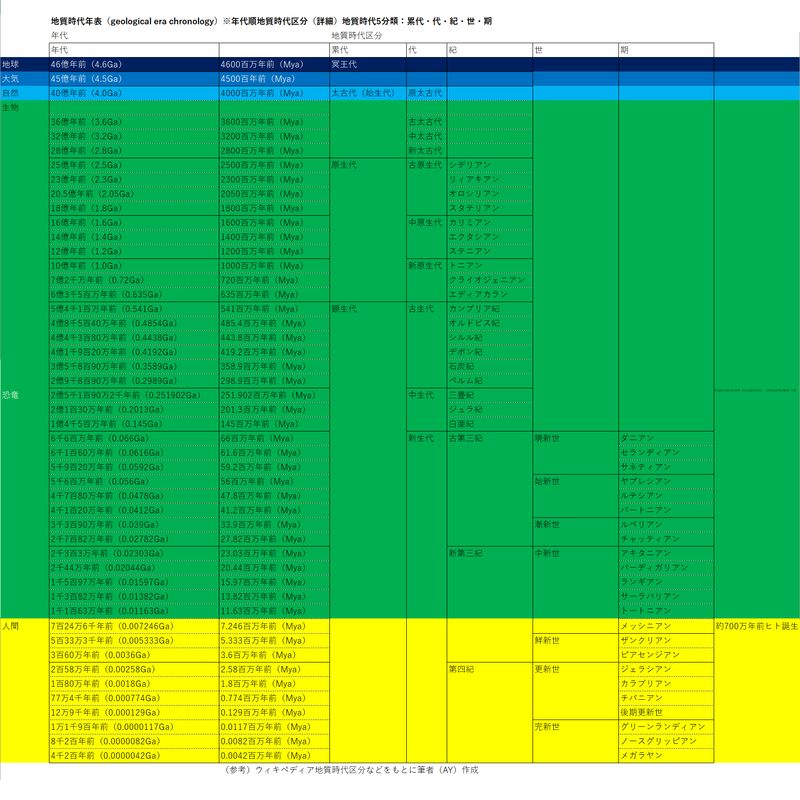Click the '新第三紀' period cell
The height and width of the screenshot is (800, 800).
click(x=466, y=554)
